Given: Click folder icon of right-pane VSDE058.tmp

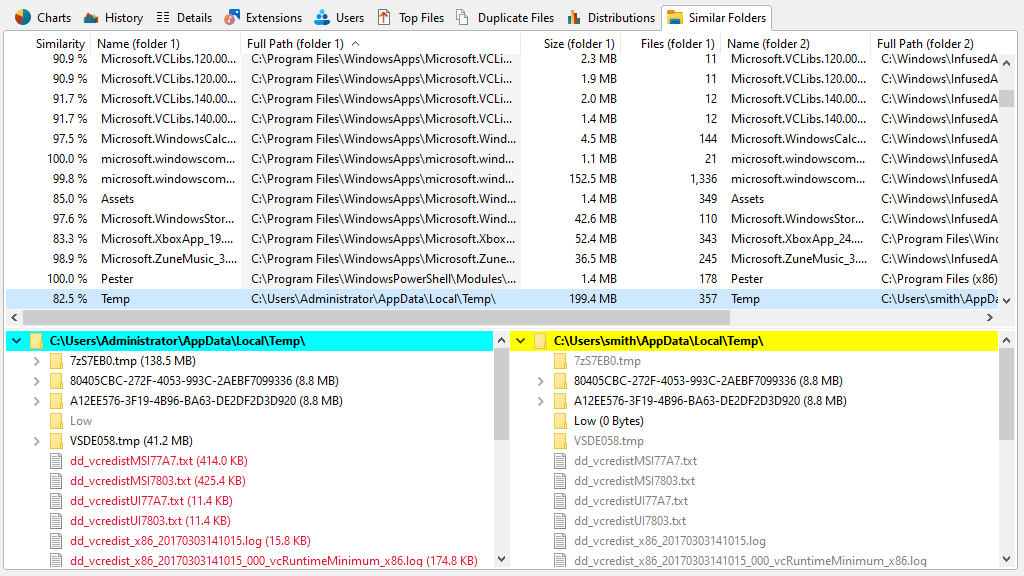Looking at the screenshot, I should tap(560, 441).
